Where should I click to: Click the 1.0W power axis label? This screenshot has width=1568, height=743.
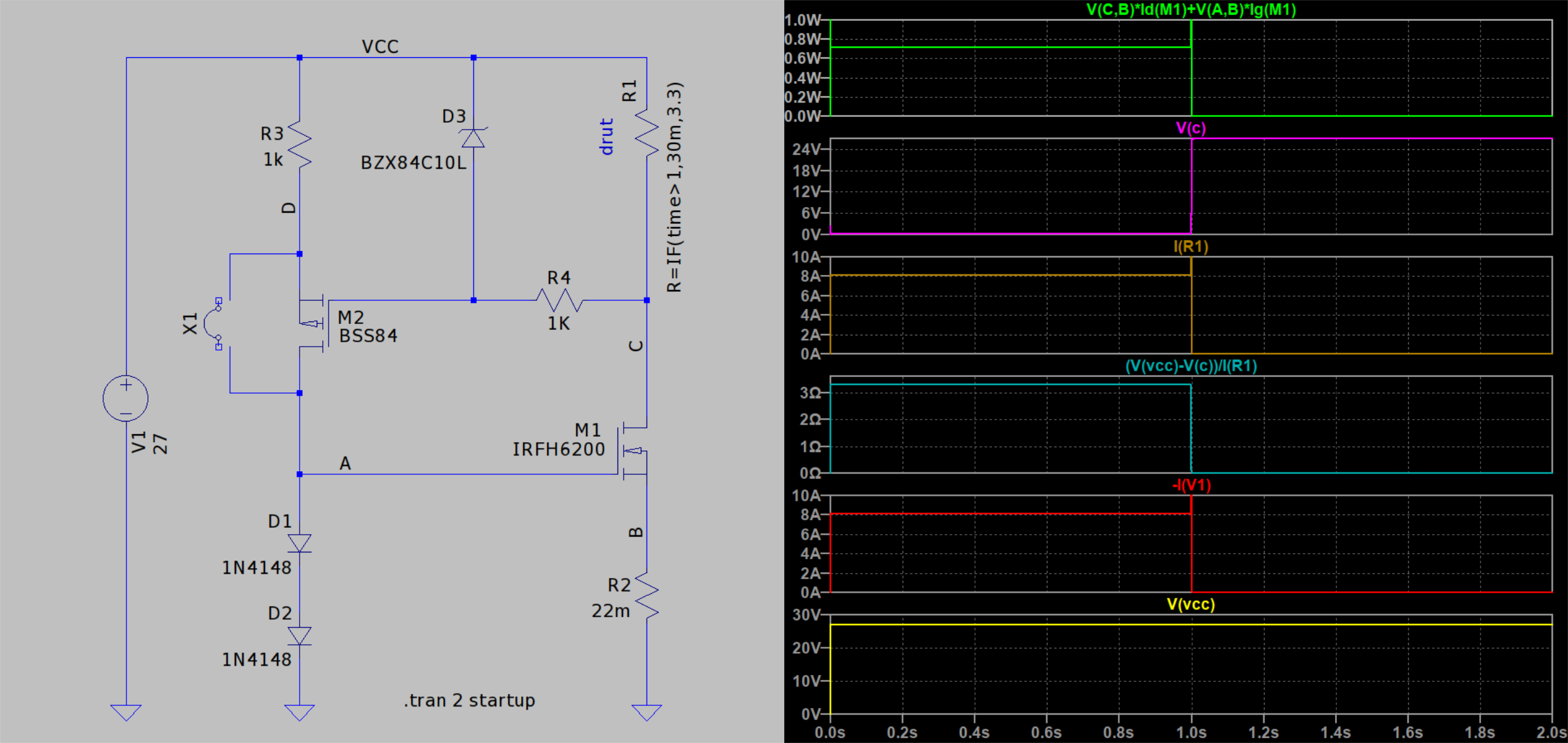pyautogui.click(x=803, y=20)
